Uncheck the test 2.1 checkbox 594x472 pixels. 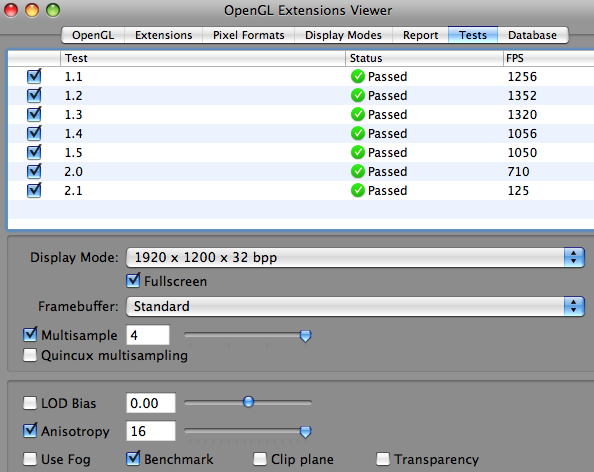34,190
